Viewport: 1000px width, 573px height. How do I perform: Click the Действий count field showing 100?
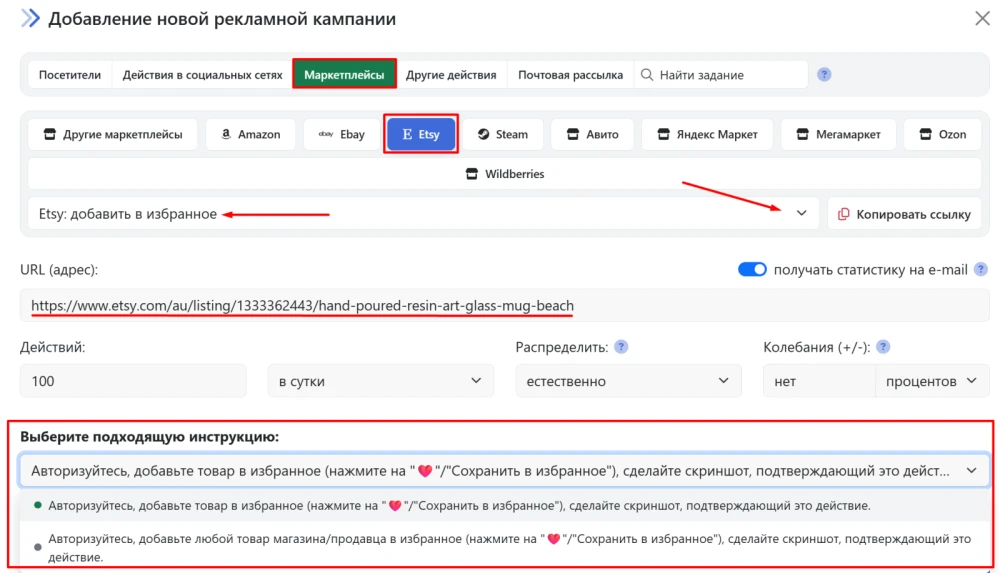pyautogui.click(x=133, y=381)
